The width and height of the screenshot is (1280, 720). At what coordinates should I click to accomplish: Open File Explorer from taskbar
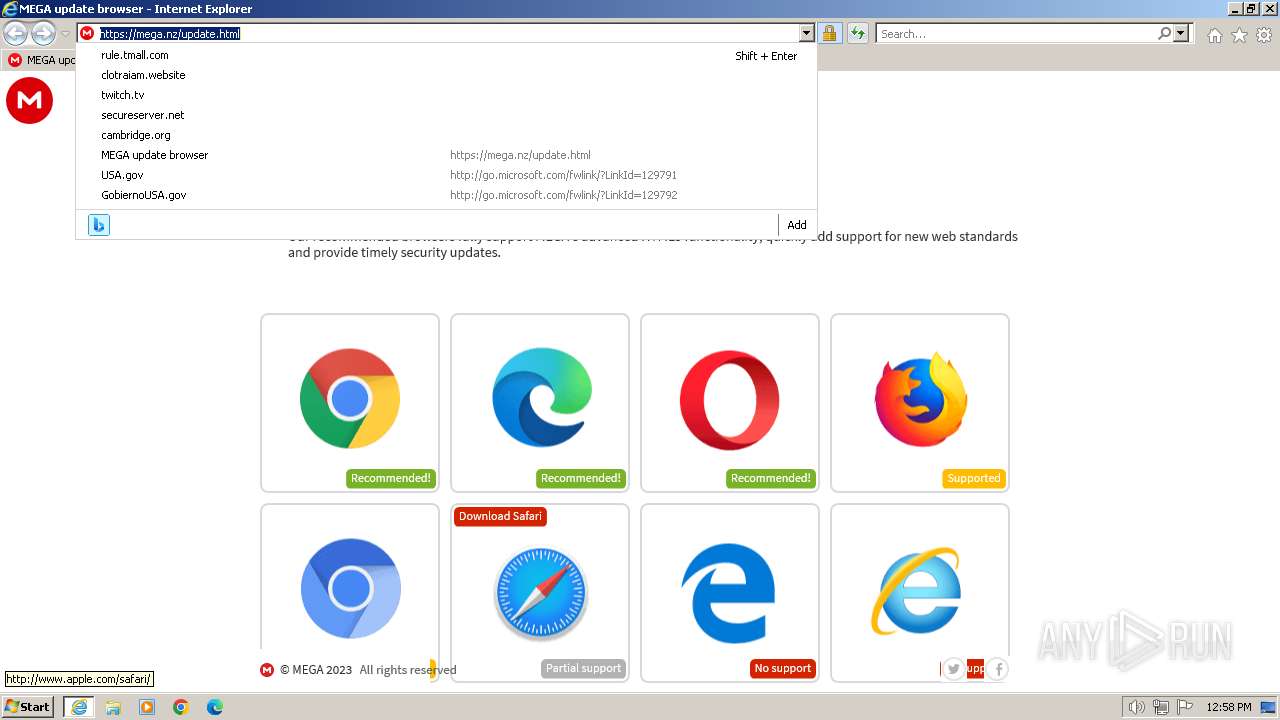tap(113, 707)
